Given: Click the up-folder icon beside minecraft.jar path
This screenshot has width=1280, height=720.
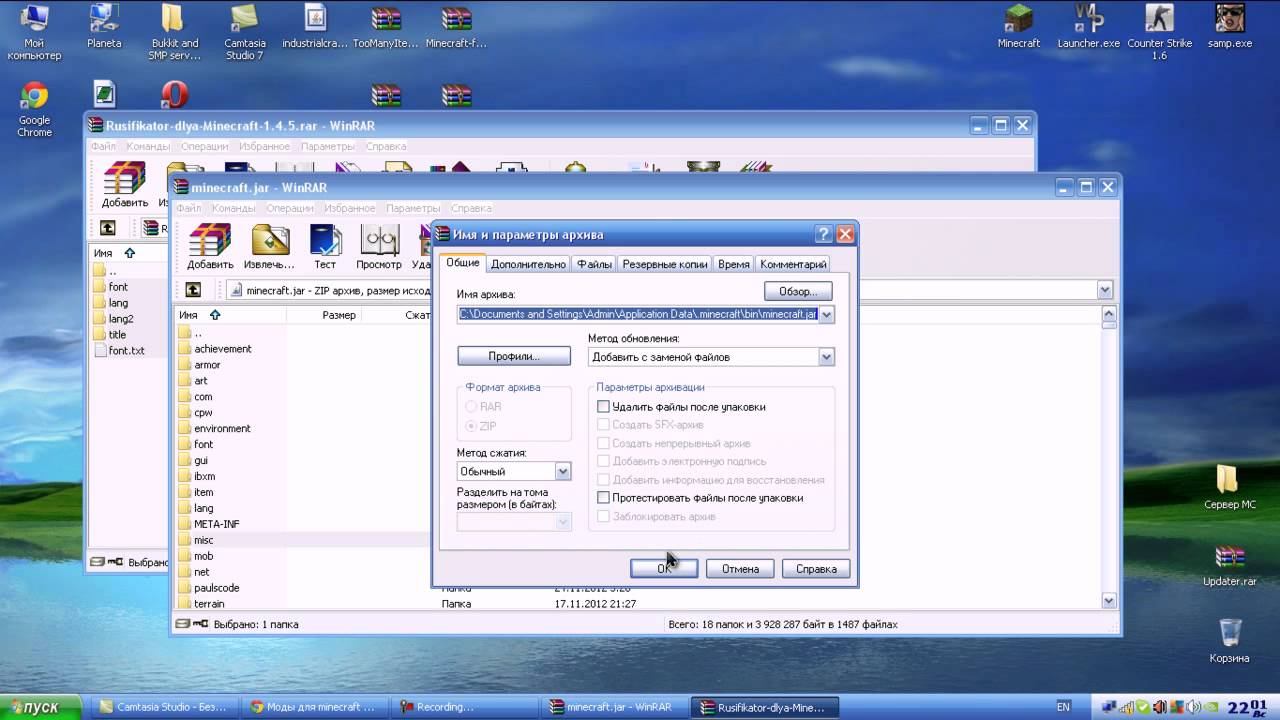Looking at the screenshot, I should pos(193,290).
